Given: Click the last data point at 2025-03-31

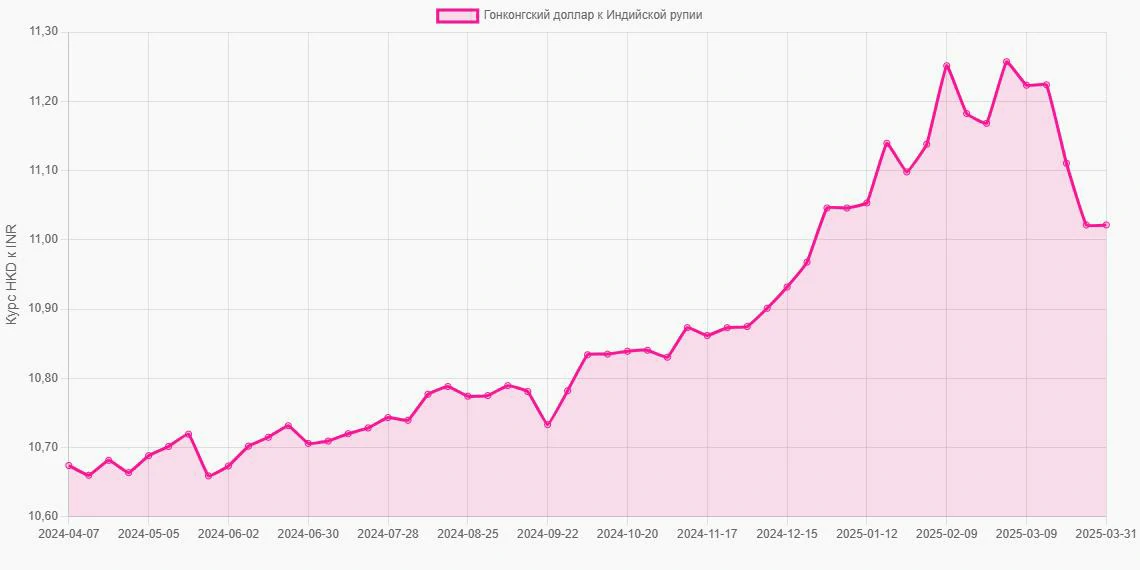Looking at the screenshot, I should tap(1106, 225).
